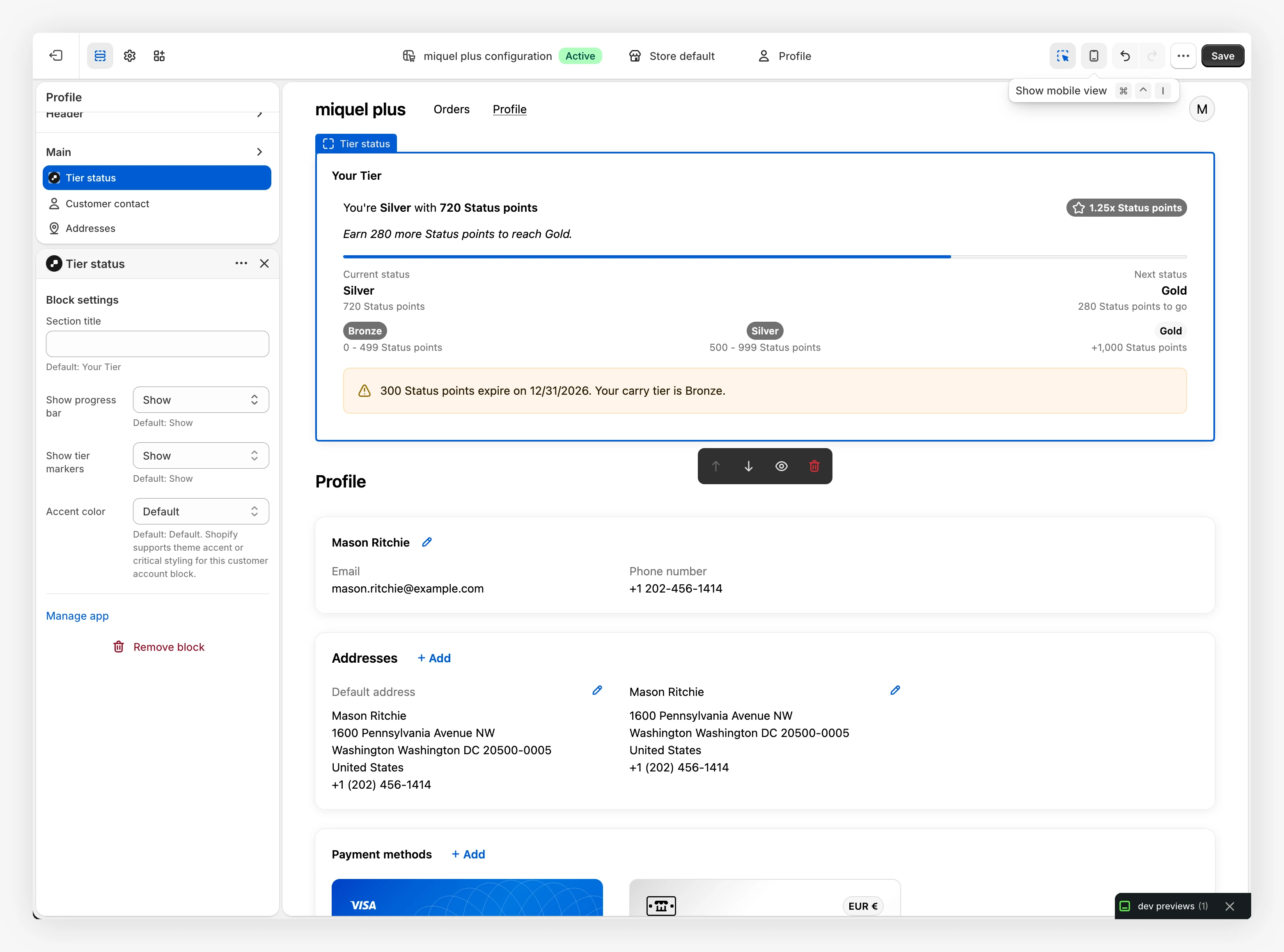This screenshot has height=952, width=1284.
Task: Select Addresses block in sidebar
Action: [157, 228]
